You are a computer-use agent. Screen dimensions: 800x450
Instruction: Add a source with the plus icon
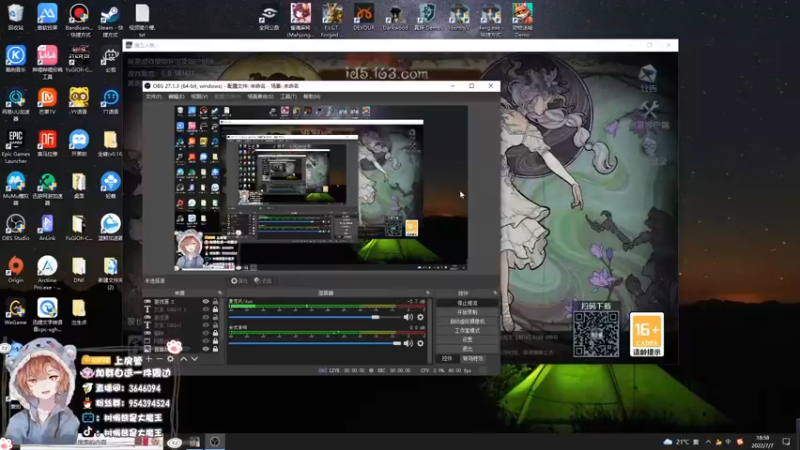tap(148, 359)
